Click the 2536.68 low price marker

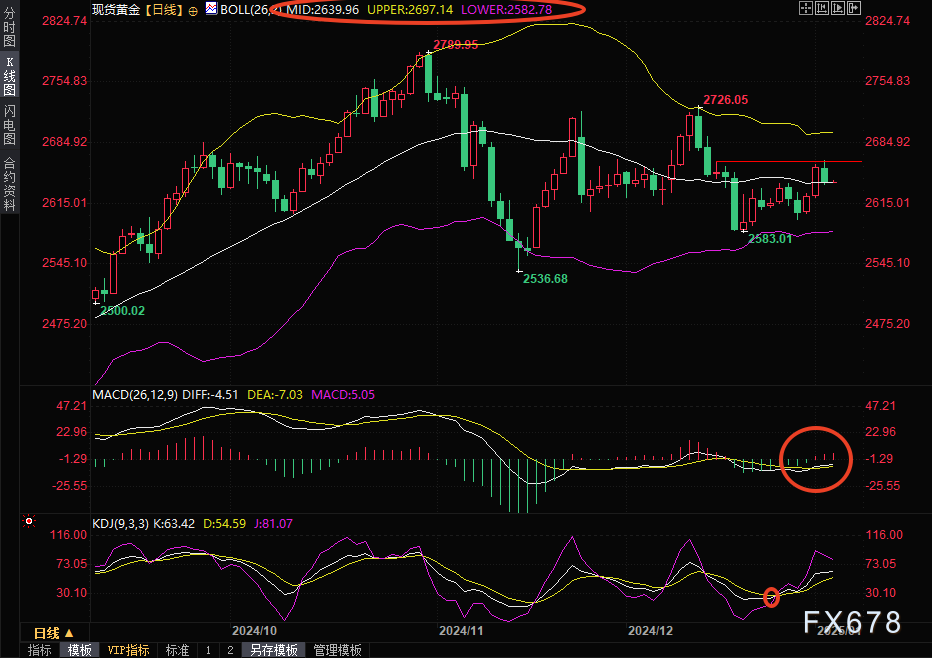(544, 279)
